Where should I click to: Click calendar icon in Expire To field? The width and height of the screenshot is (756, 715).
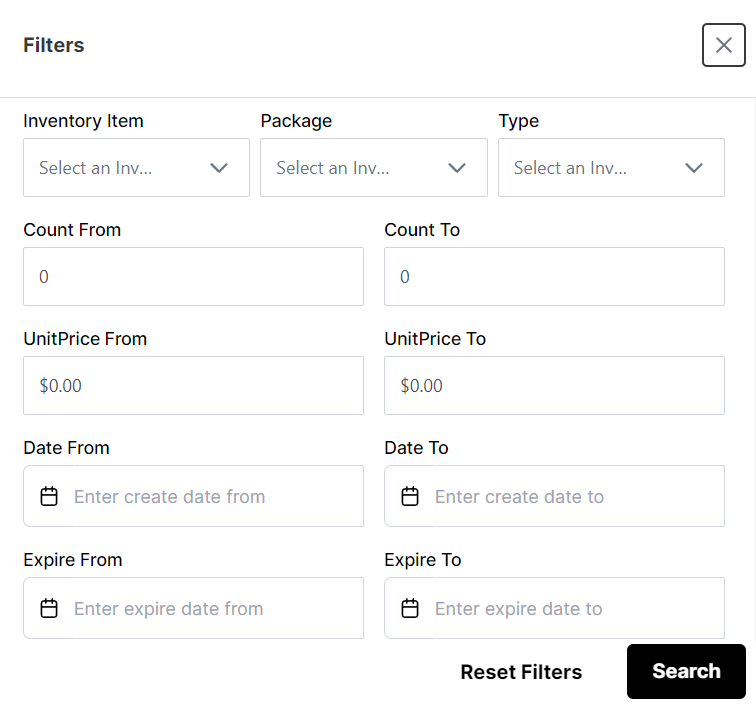(410, 608)
